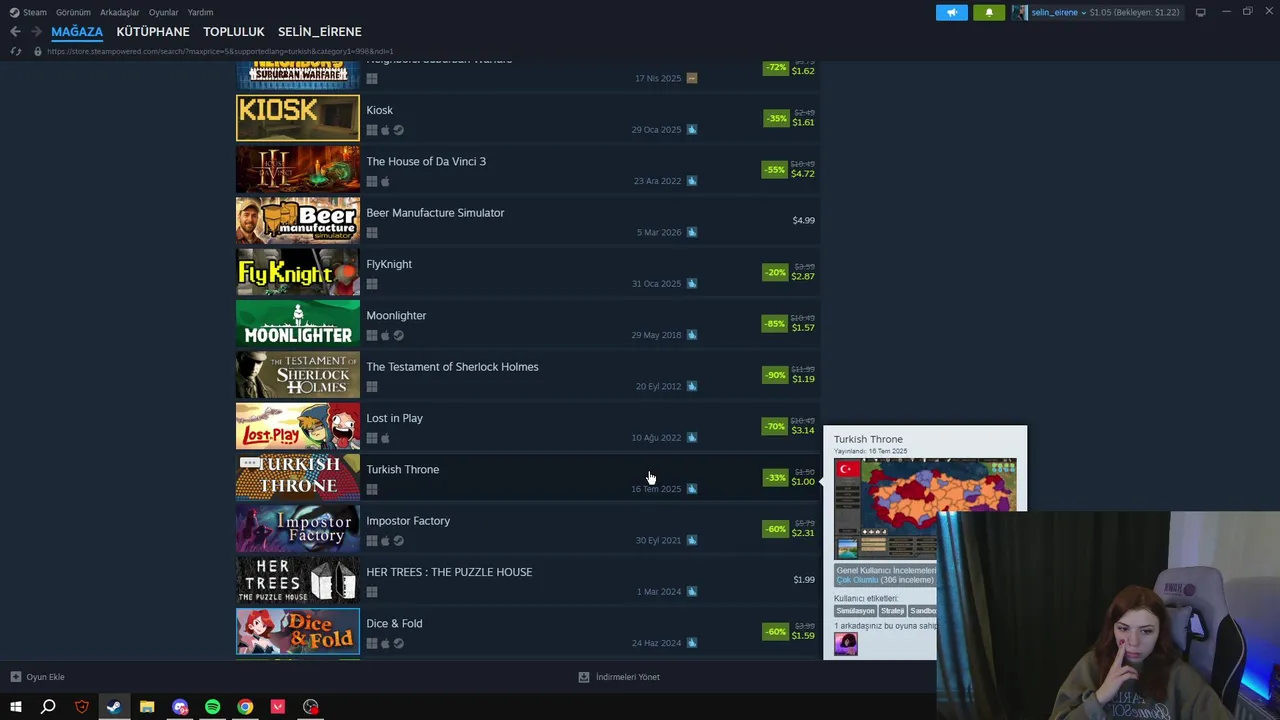The image size is (1280, 720).
Task: Click the Moonlighter SteamOS platform icon
Action: point(398,335)
